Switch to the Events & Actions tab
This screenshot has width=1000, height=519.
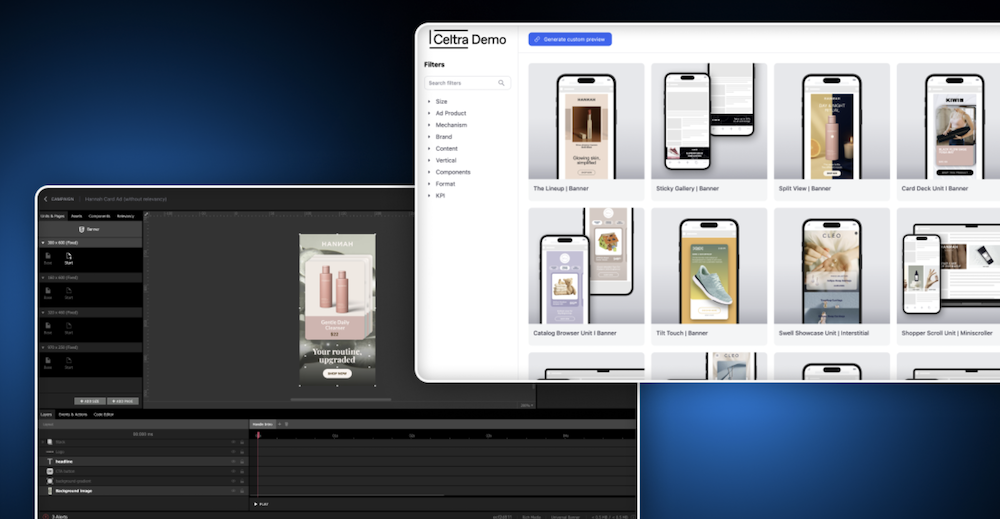tap(72, 414)
